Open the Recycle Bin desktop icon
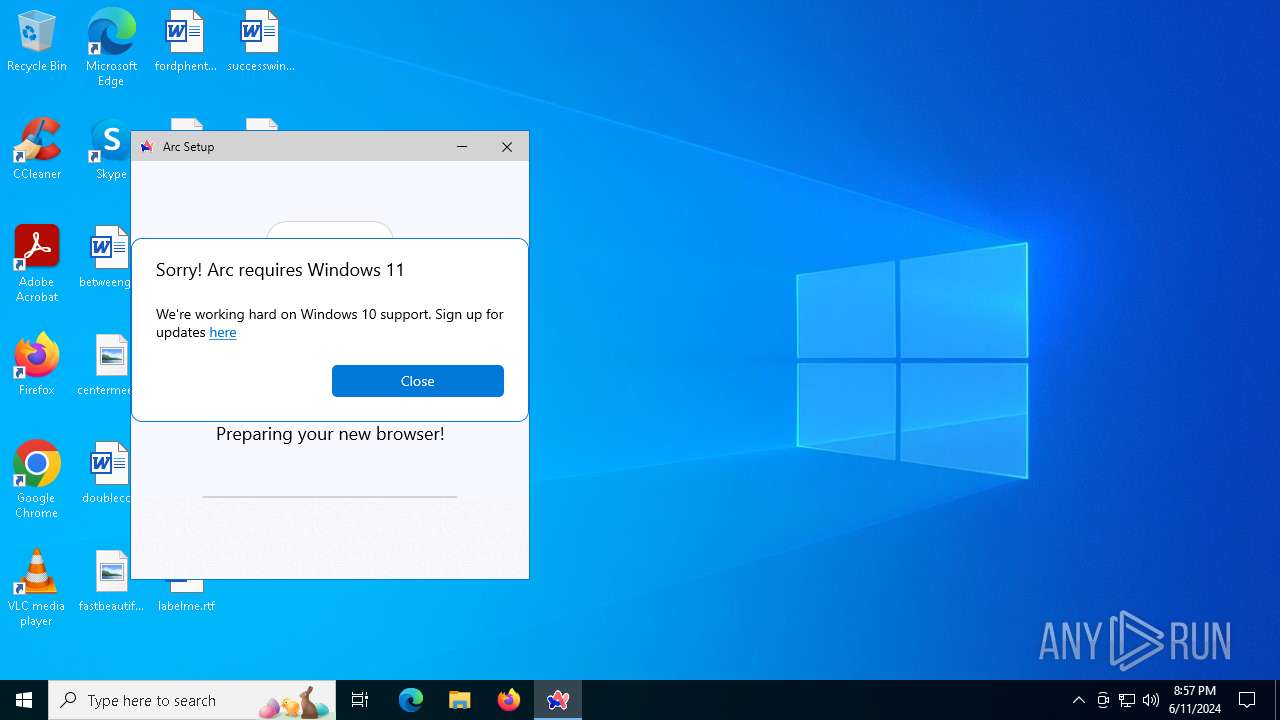Viewport: 1280px width, 720px height. 37,42
